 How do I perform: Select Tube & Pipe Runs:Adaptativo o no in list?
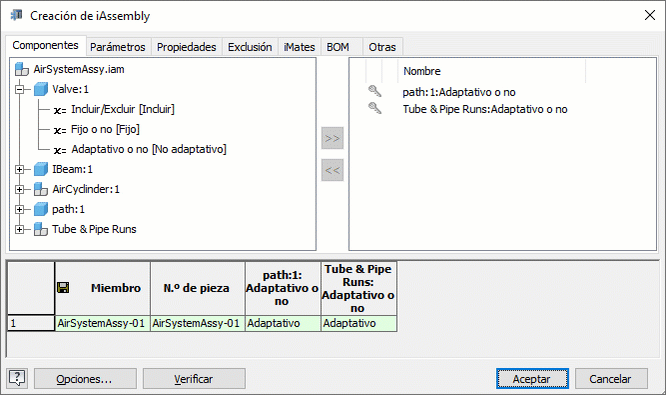485,109
